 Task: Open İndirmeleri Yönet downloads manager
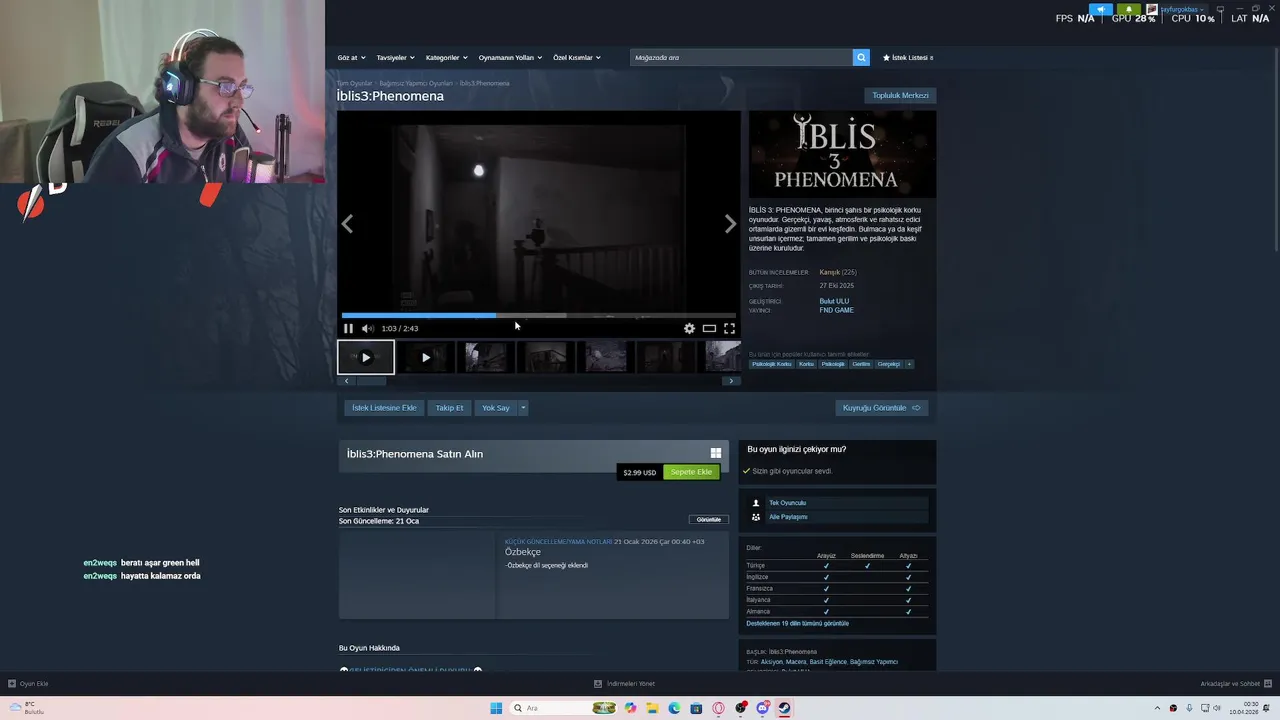pyautogui.click(x=624, y=684)
